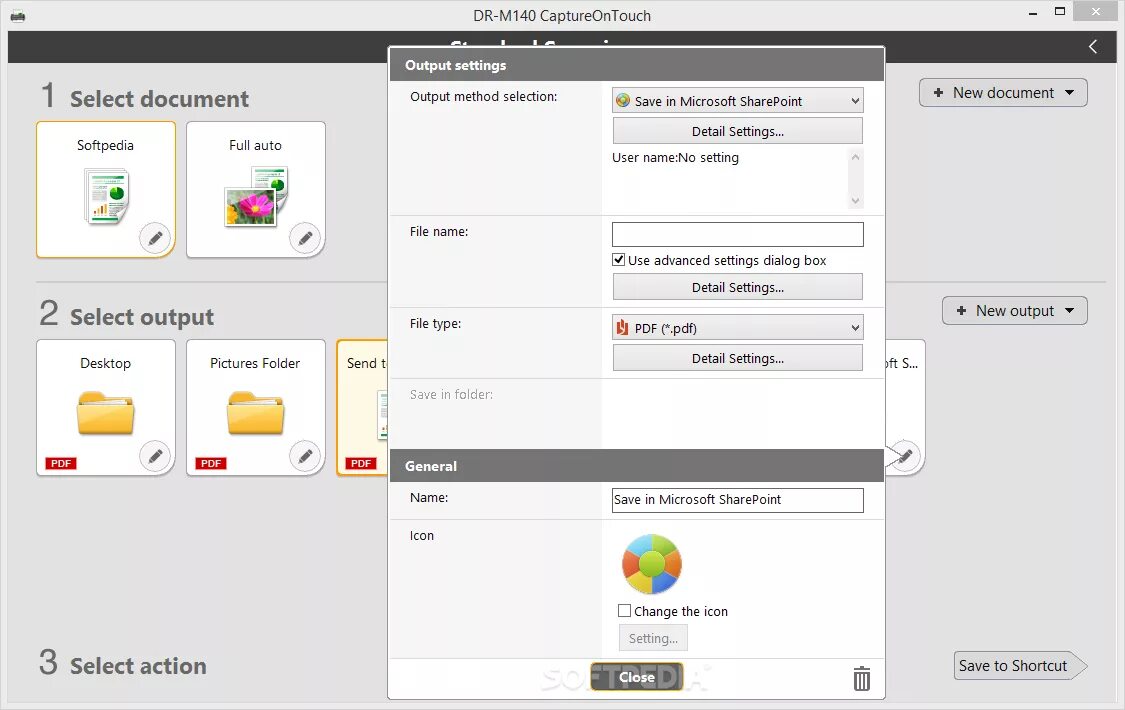The width and height of the screenshot is (1125, 710).
Task: Click the icon Setting... button
Action: click(x=653, y=638)
